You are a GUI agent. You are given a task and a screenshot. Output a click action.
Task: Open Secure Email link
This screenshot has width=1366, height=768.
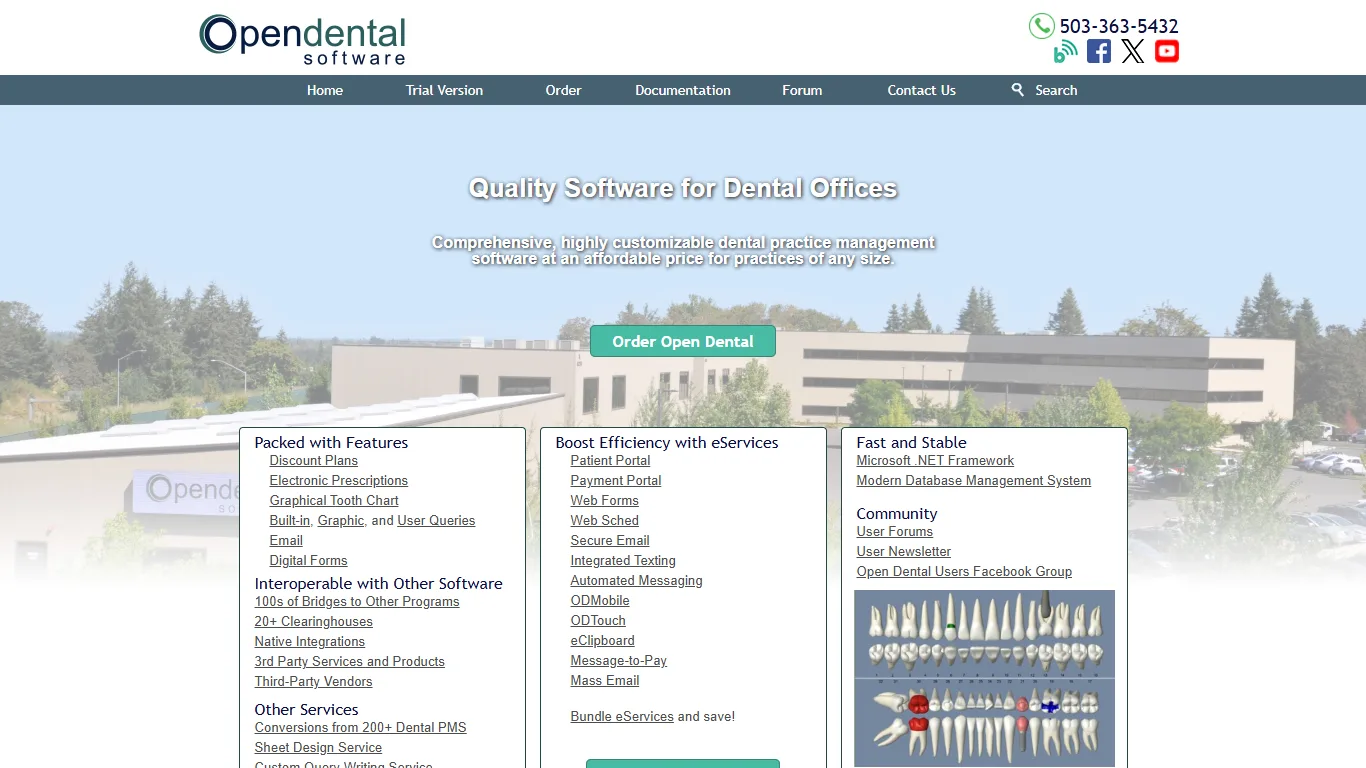pyautogui.click(x=610, y=541)
